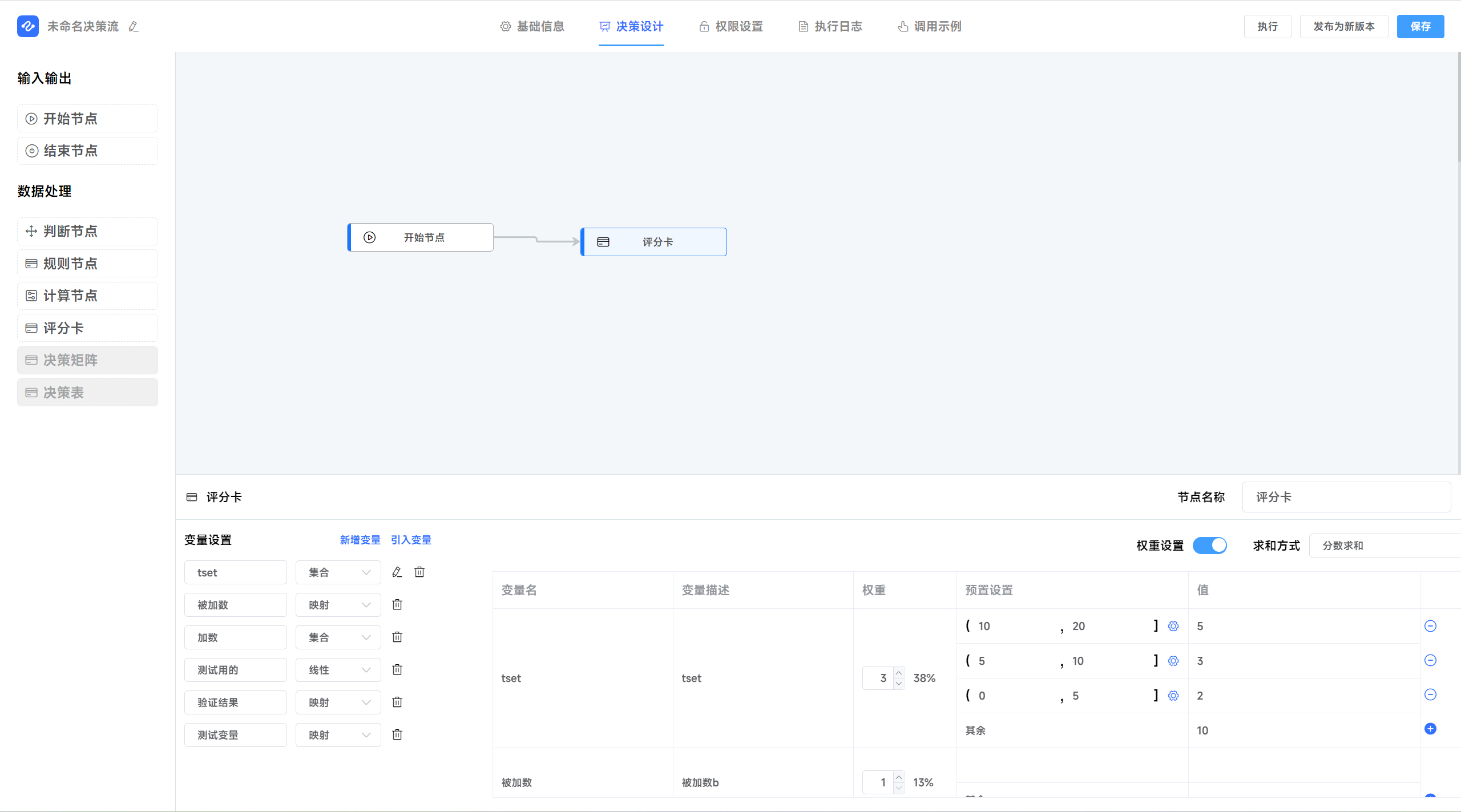Click the 执行 button
Image resolution: width=1461 pixels, height=812 pixels.
pyautogui.click(x=1268, y=26)
